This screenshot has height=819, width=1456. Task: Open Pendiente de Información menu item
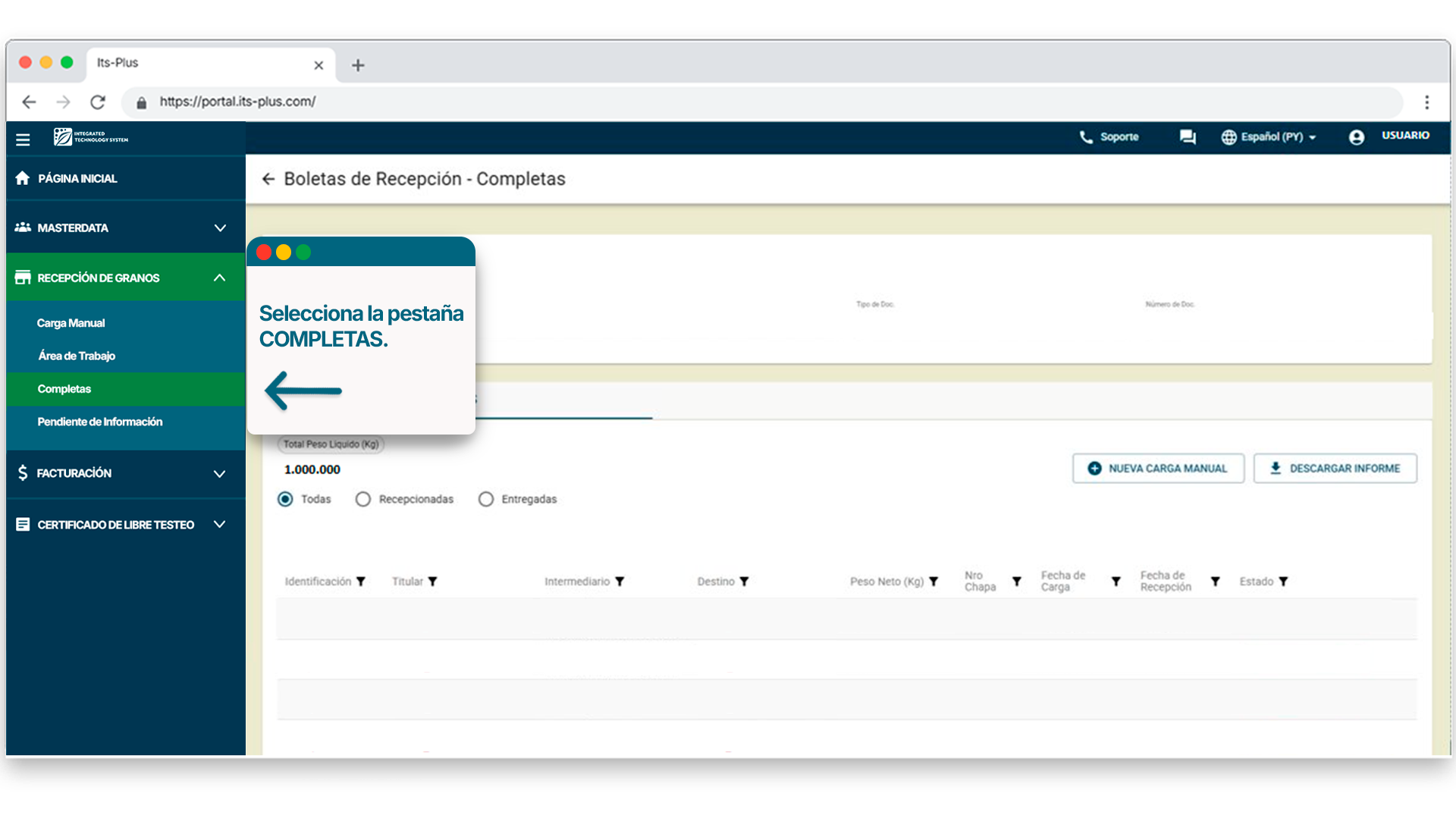(100, 422)
